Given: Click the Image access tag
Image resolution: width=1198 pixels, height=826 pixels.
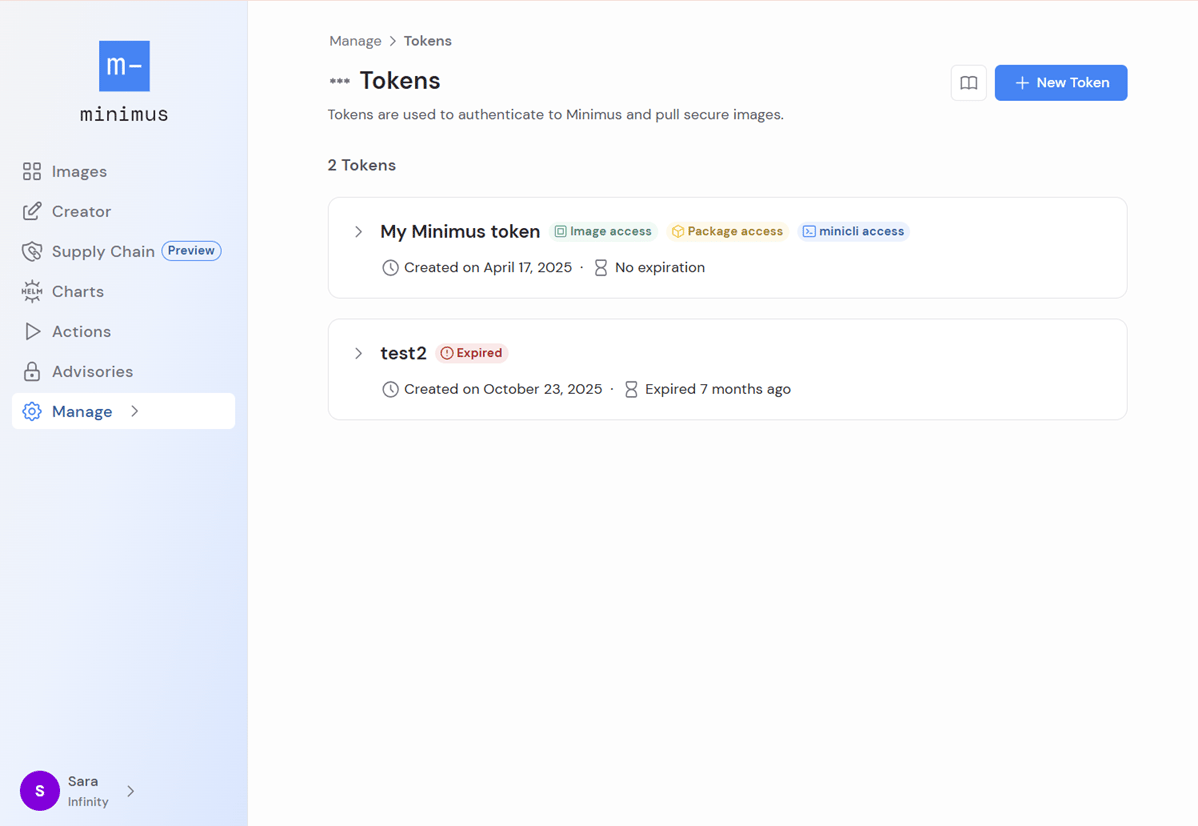Looking at the screenshot, I should click(604, 231).
